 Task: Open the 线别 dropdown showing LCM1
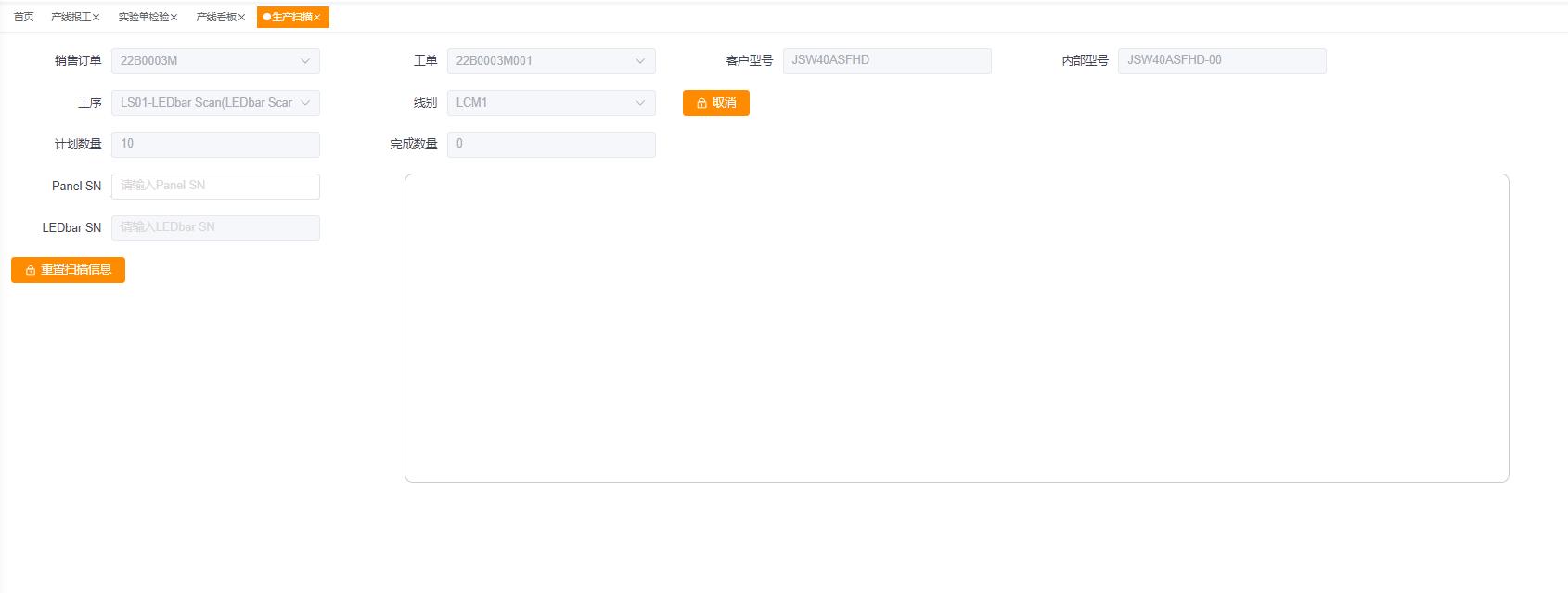coord(551,103)
